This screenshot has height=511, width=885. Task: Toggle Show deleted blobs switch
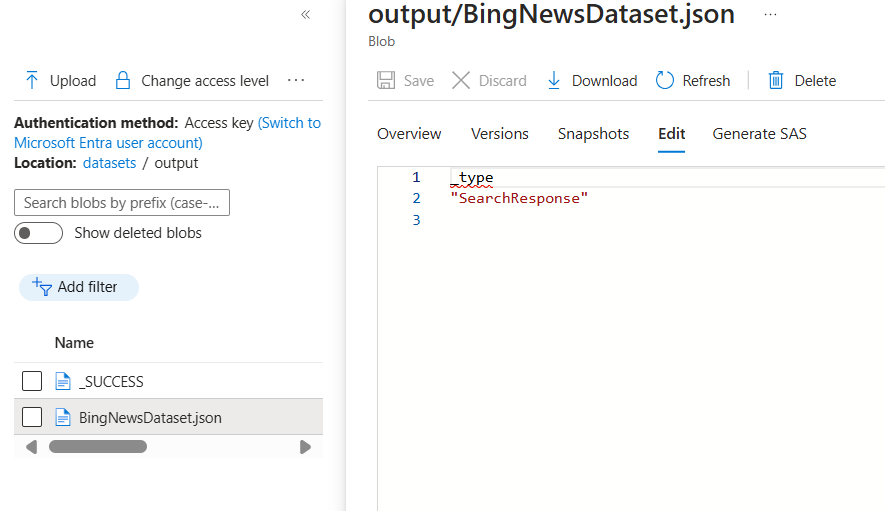(38, 233)
